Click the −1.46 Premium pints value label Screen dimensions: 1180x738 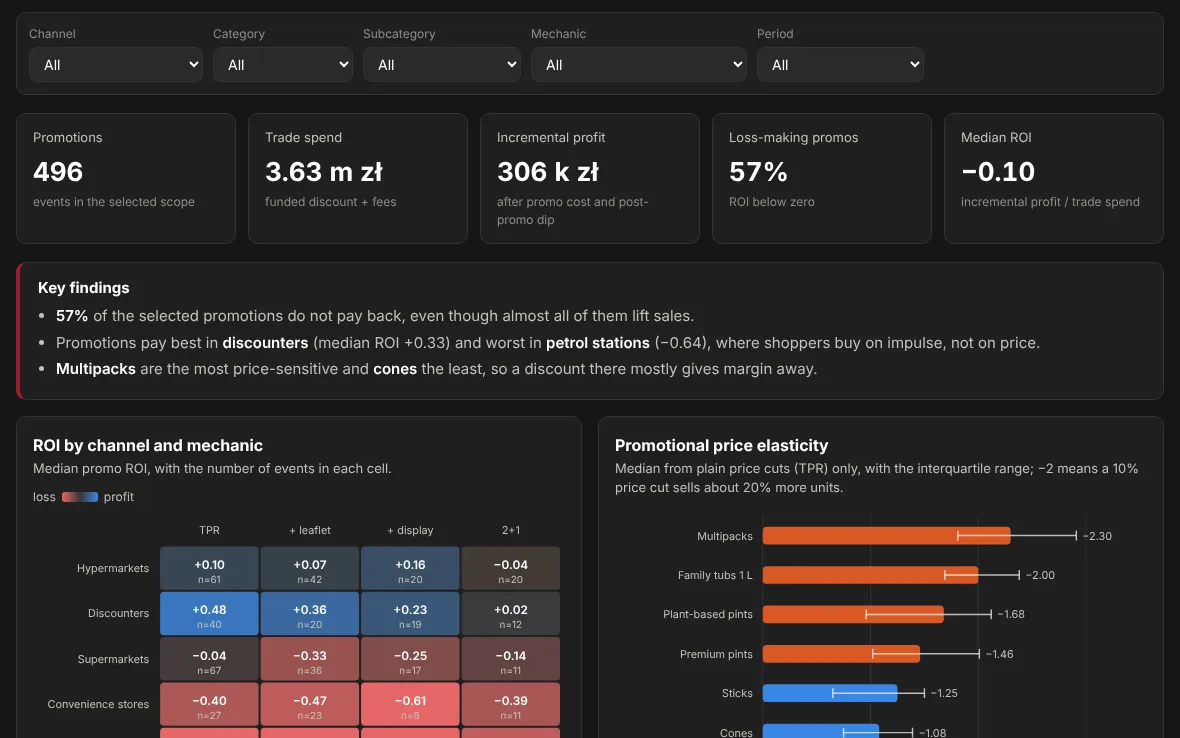(999, 654)
